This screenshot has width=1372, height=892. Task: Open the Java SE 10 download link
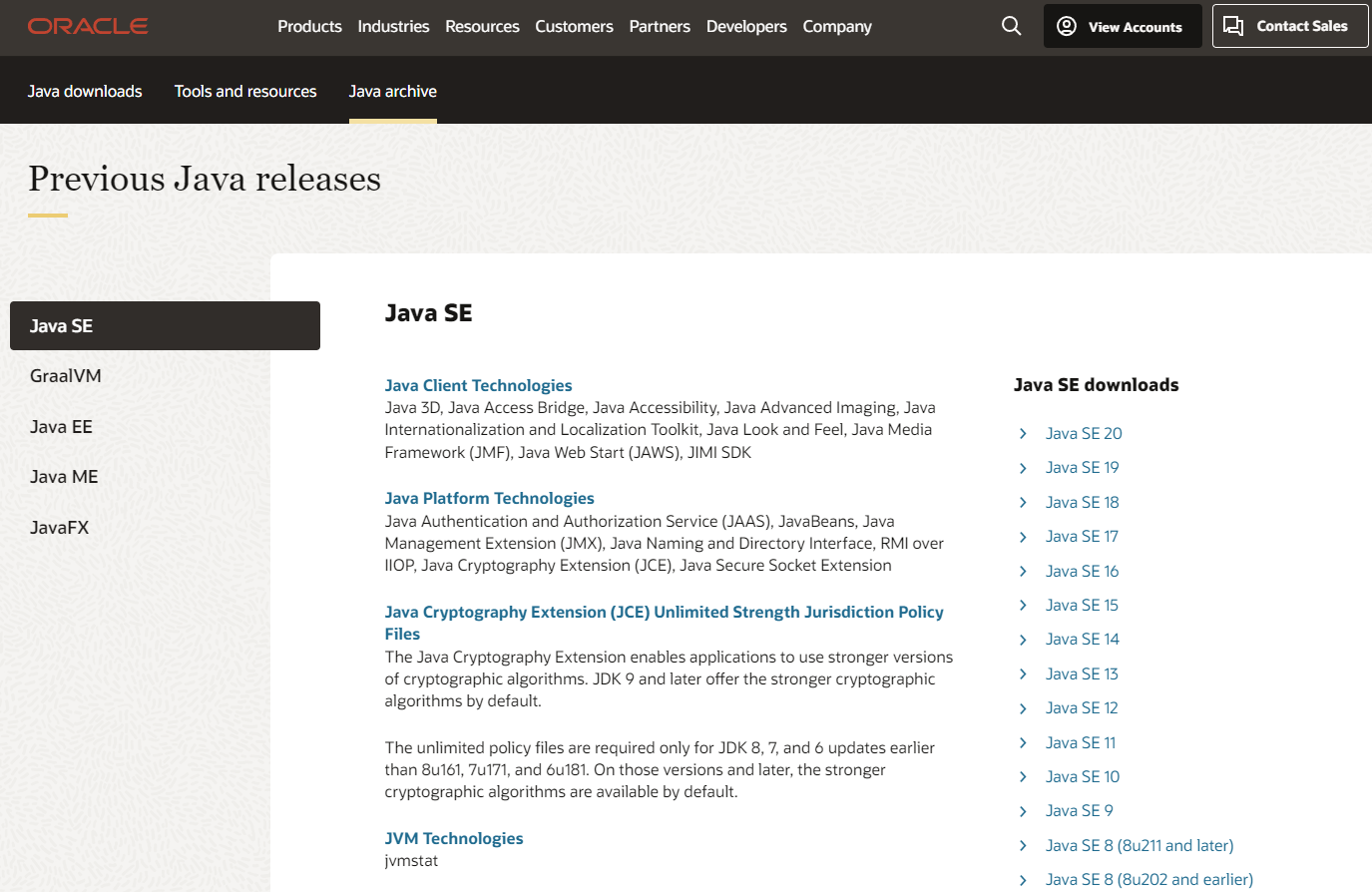tap(1083, 777)
